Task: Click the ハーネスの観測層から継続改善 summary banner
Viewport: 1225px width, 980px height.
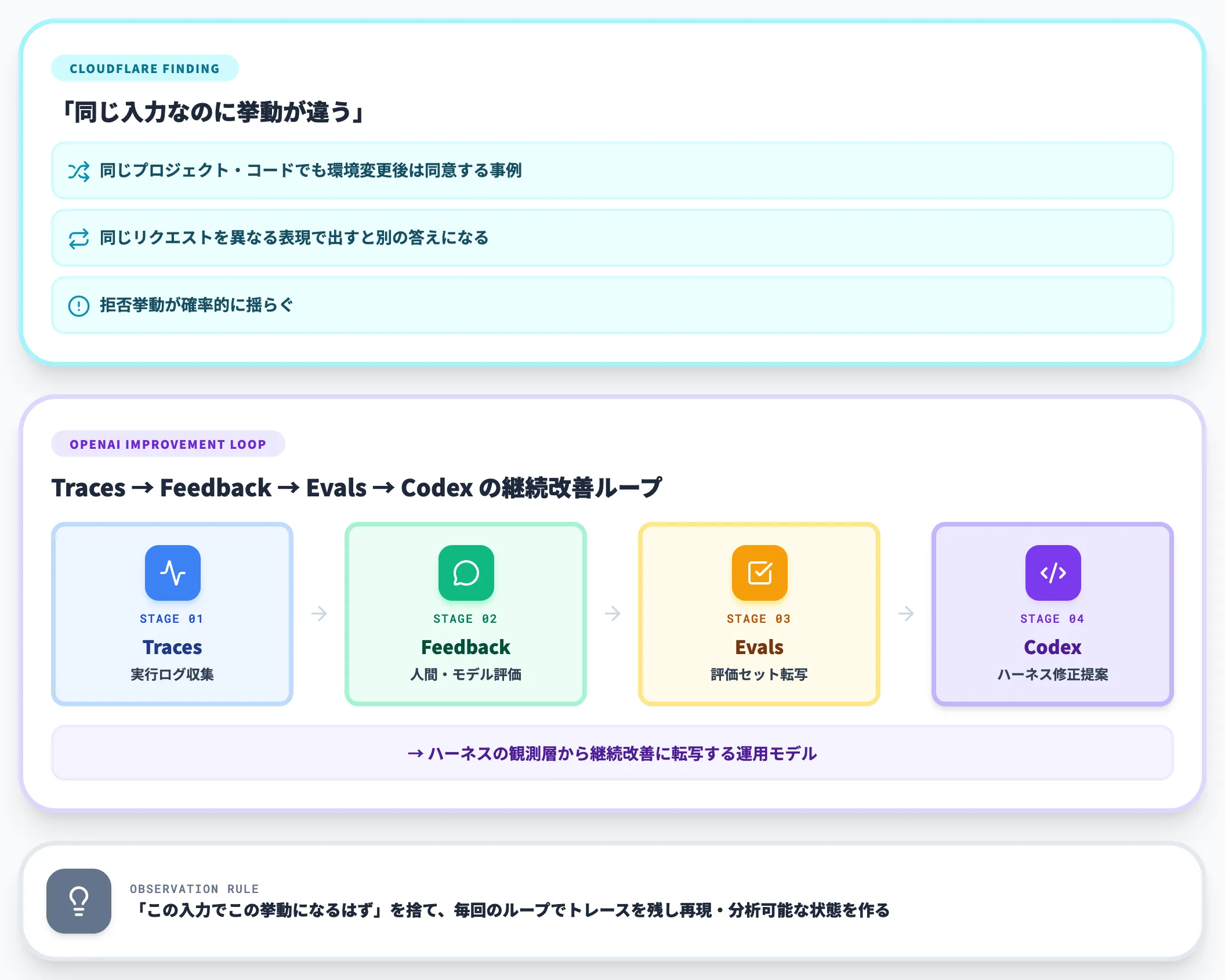Action: tap(612, 753)
